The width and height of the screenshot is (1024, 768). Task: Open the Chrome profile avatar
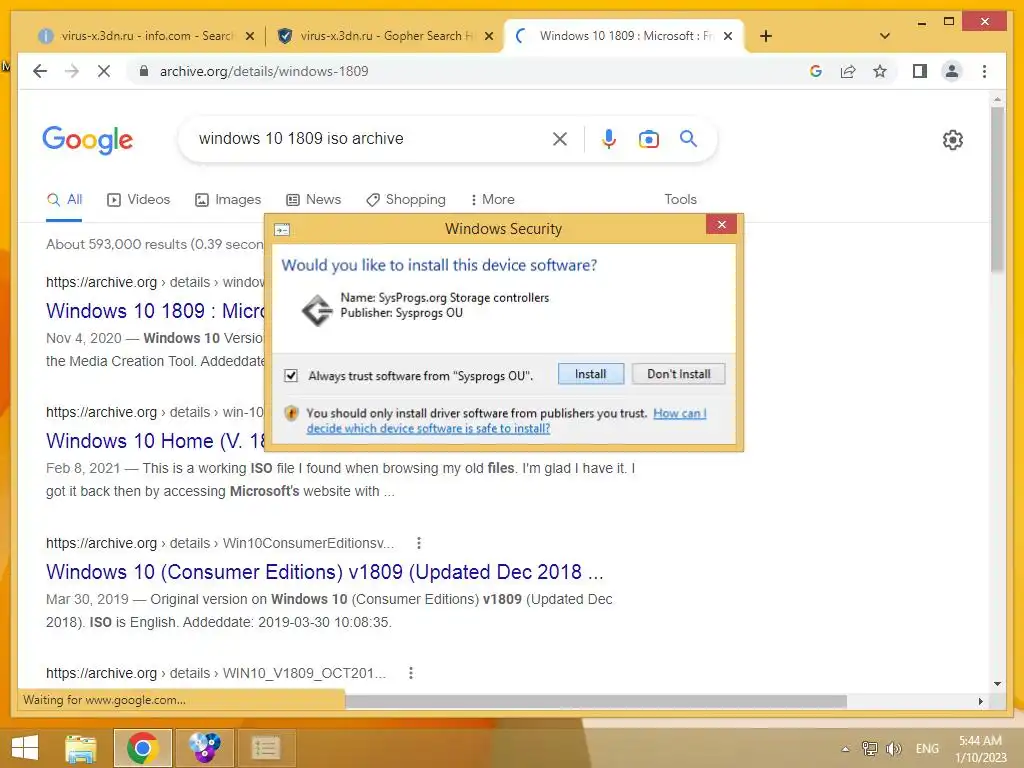coord(952,71)
